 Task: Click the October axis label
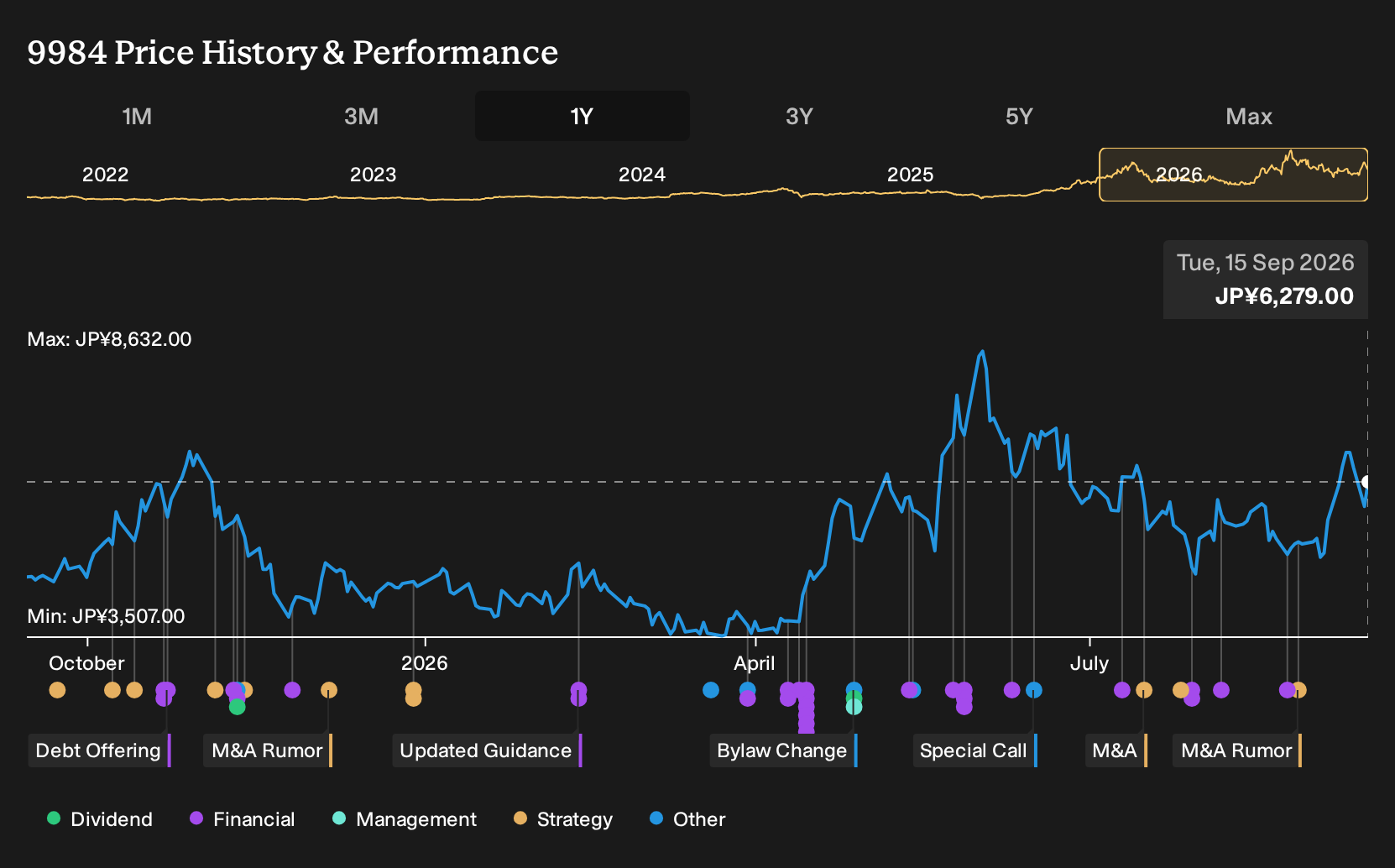point(86,663)
